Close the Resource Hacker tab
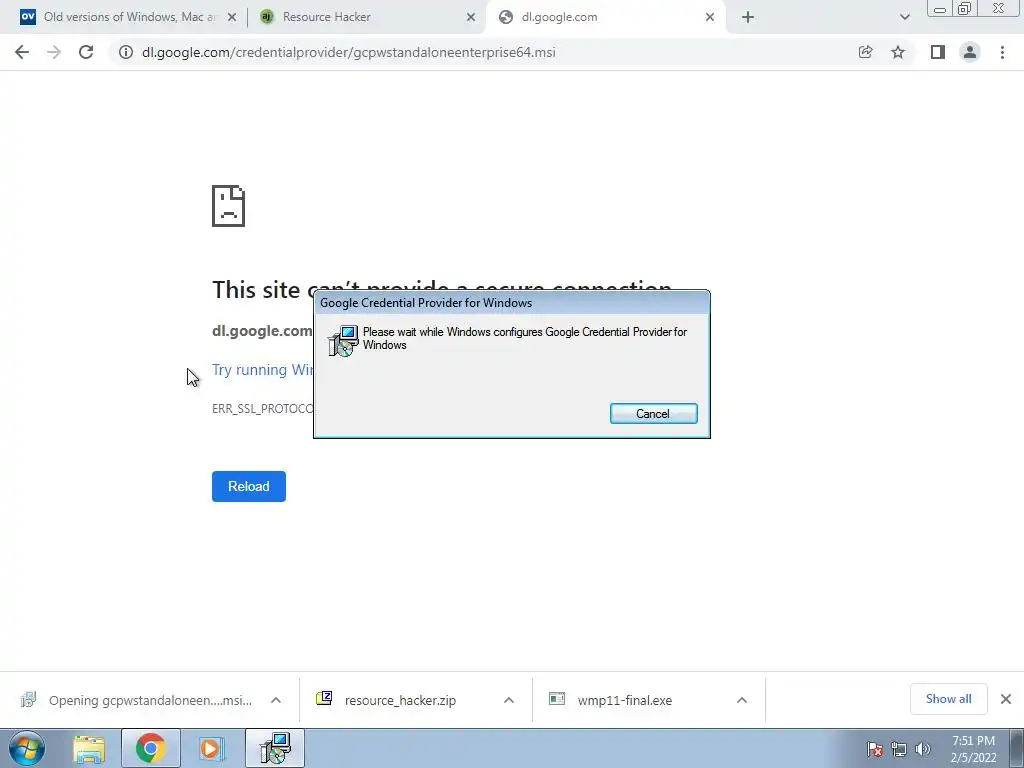Viewport: 1024px width, 768px height. (x=471, y=18)
